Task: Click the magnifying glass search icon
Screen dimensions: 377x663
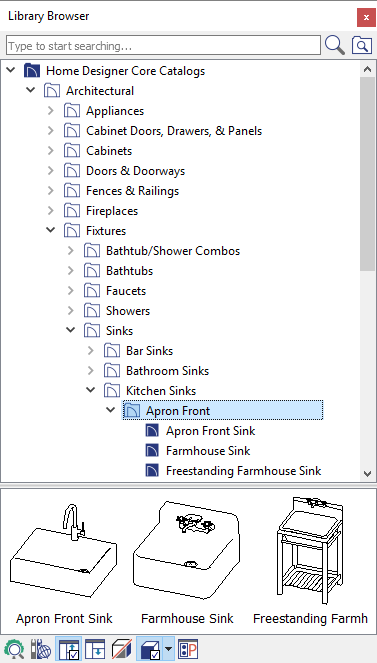Action: 335,45
